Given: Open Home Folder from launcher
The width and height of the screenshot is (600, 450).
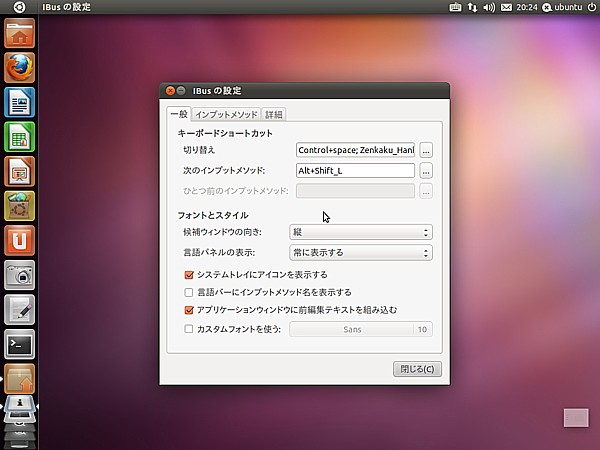Looking at the screenshot, I should click(x=20, y=33).
